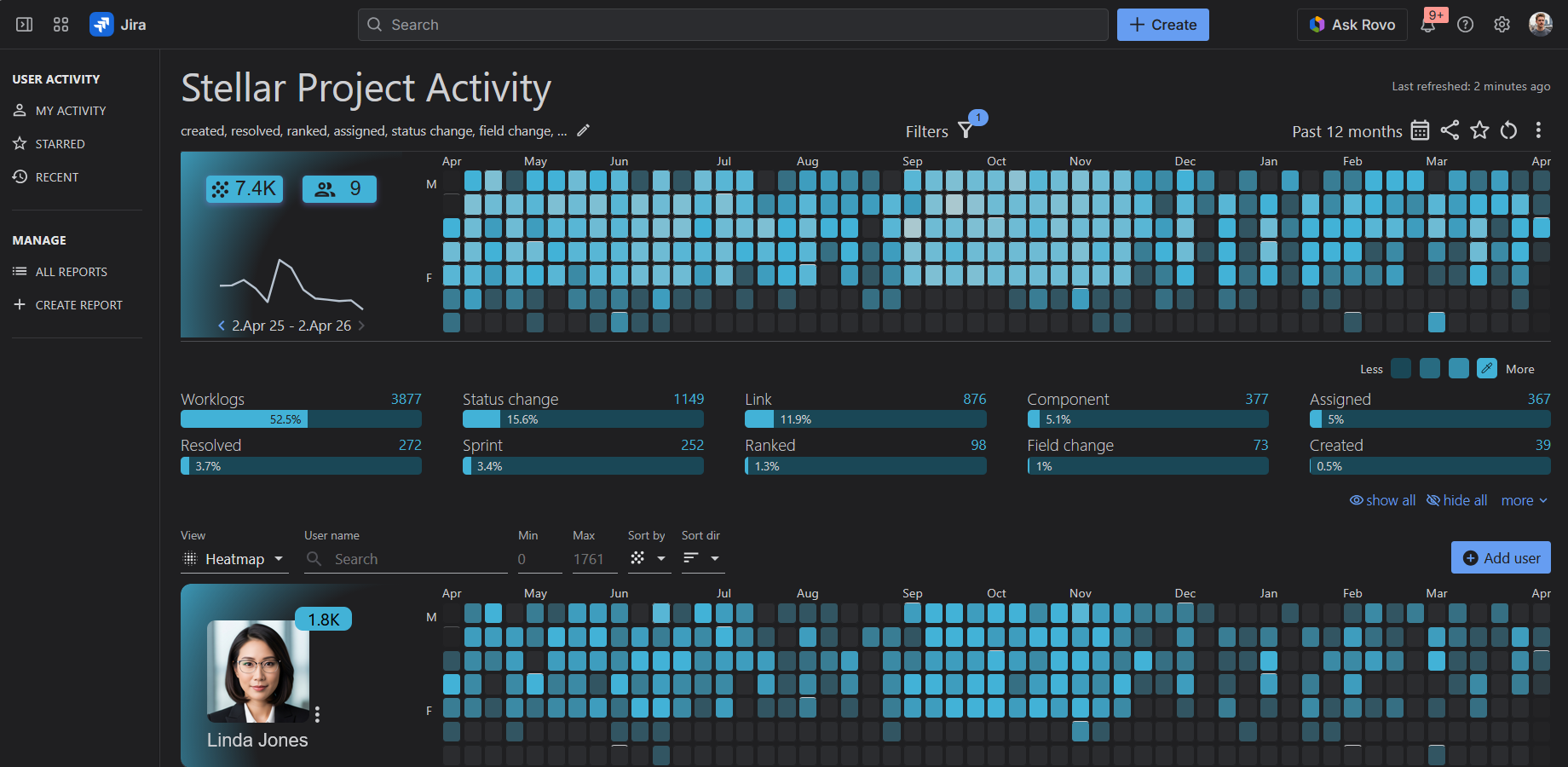This screenshot has height=767, width=1568.
Task: Open Linda Jones's three-dot user menu
Action: pyautogui.click(x=316, y=714)
